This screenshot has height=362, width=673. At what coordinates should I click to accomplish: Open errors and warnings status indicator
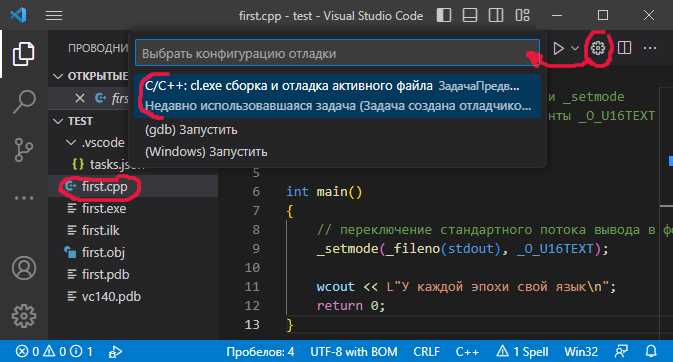coord(54,352)
